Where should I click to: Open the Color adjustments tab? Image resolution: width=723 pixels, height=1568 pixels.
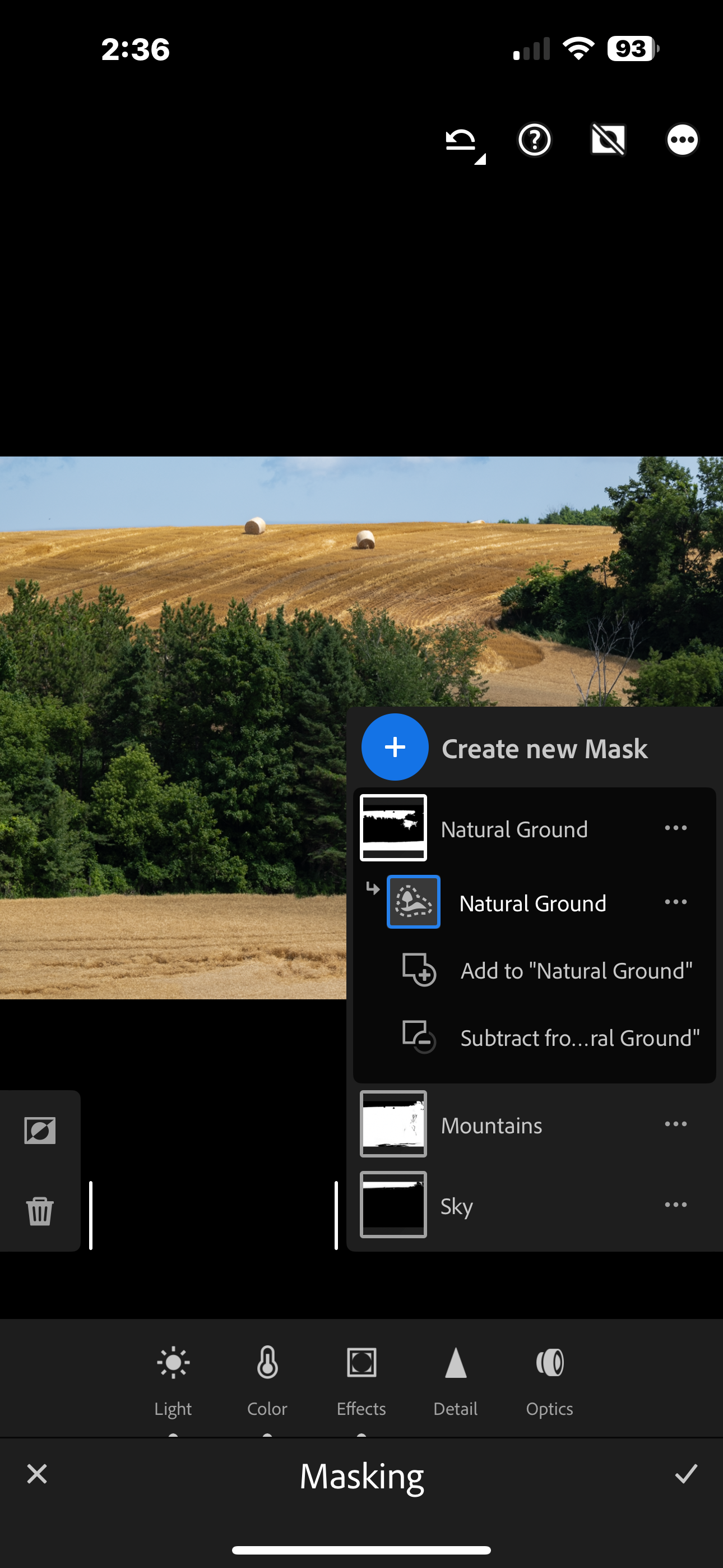tap(267, 1382)
